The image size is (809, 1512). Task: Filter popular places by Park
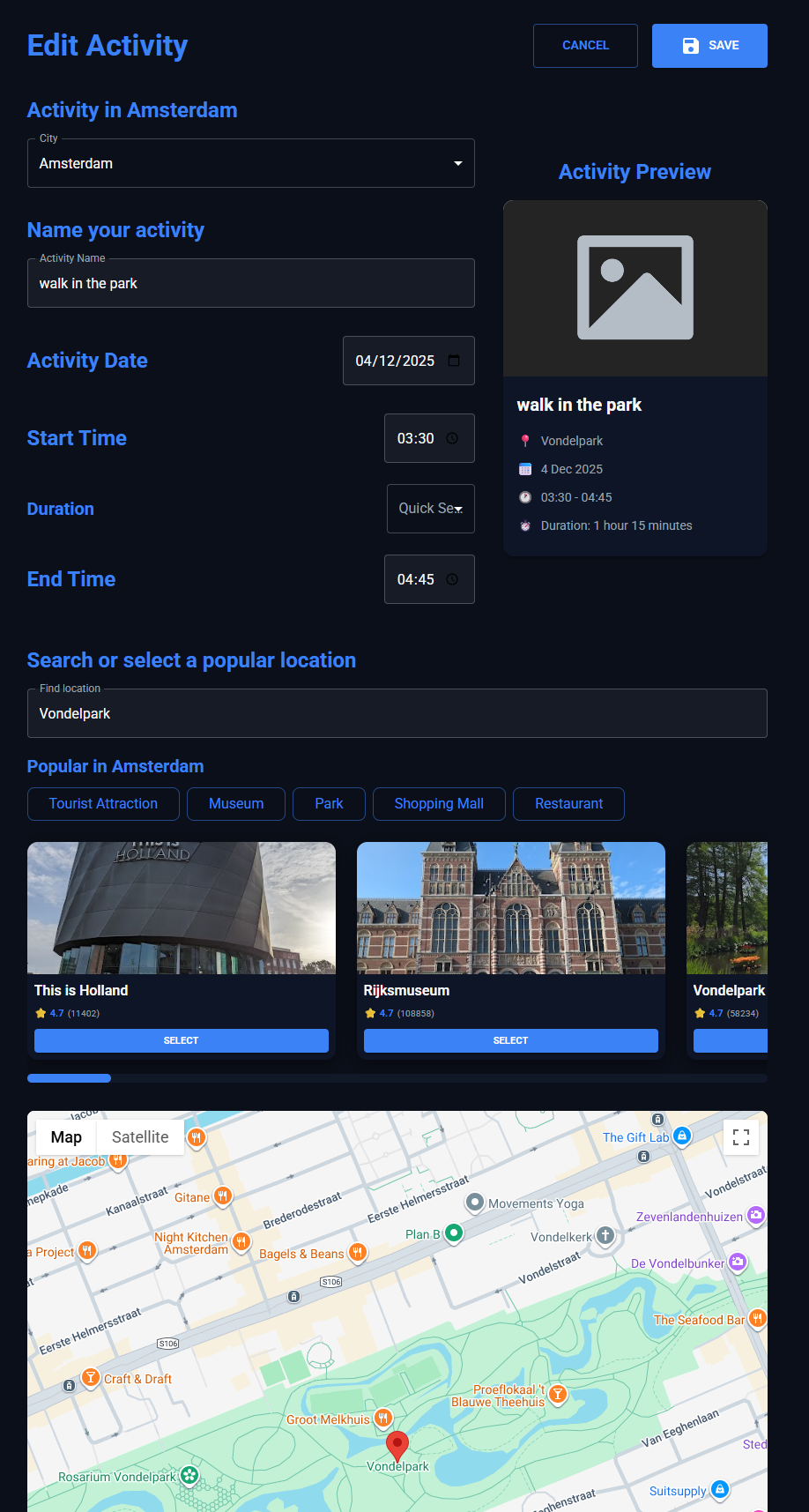329,804
